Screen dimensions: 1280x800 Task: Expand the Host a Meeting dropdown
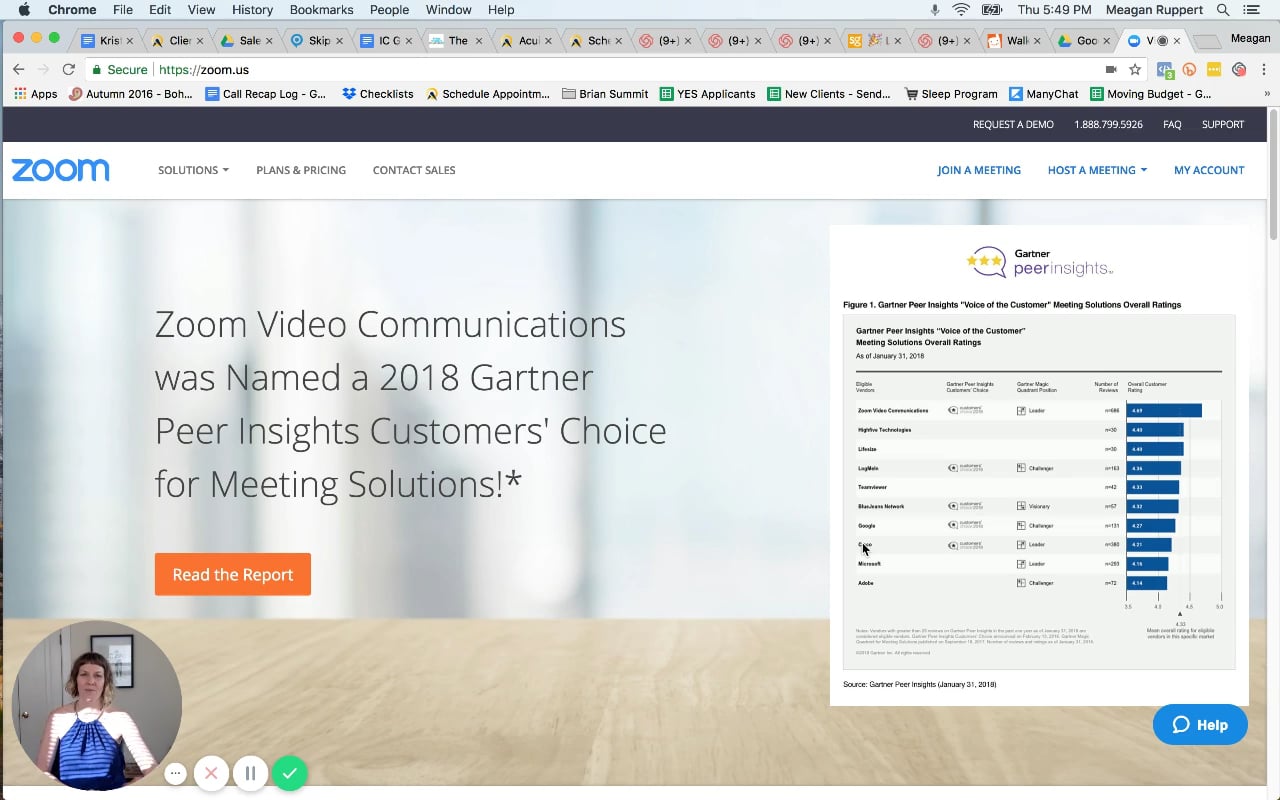(1097, 170)
